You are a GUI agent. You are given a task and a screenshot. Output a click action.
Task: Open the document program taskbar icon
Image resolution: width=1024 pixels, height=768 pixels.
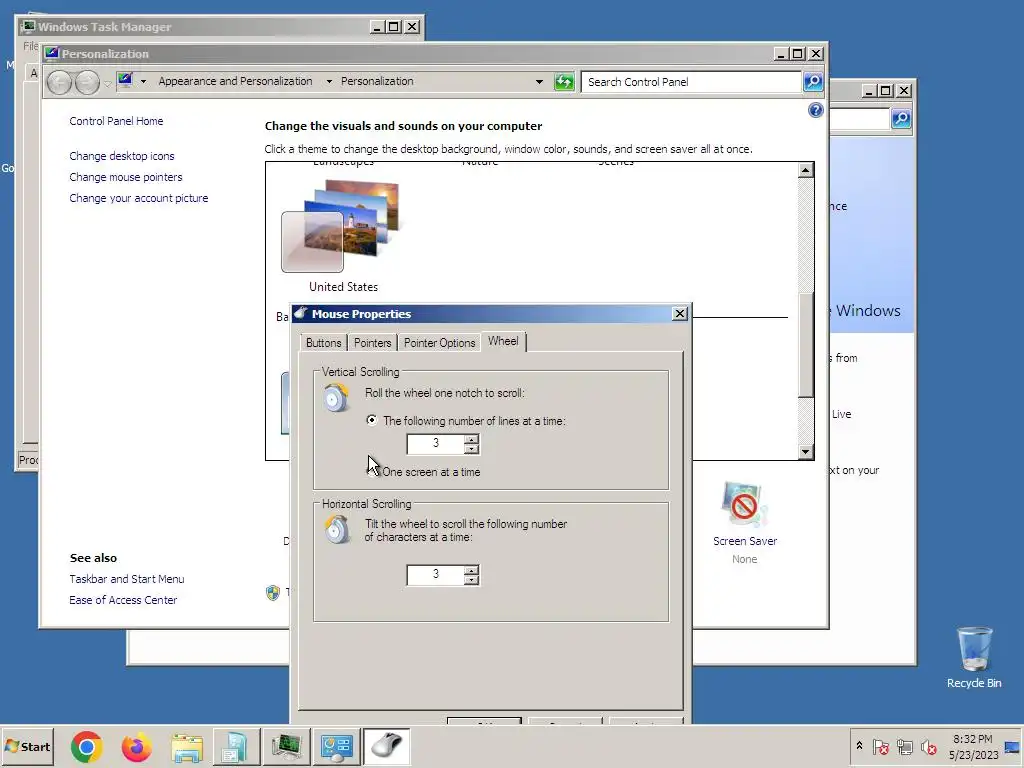234,747
